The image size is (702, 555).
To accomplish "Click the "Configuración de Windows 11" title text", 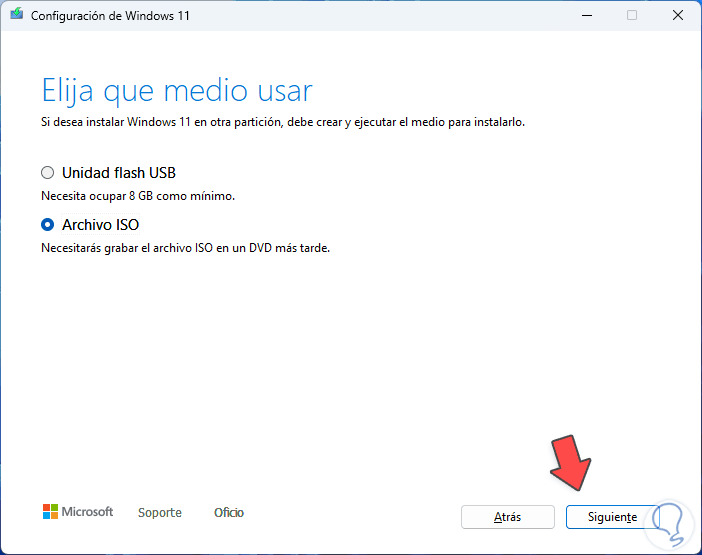I will click(110, 16).
